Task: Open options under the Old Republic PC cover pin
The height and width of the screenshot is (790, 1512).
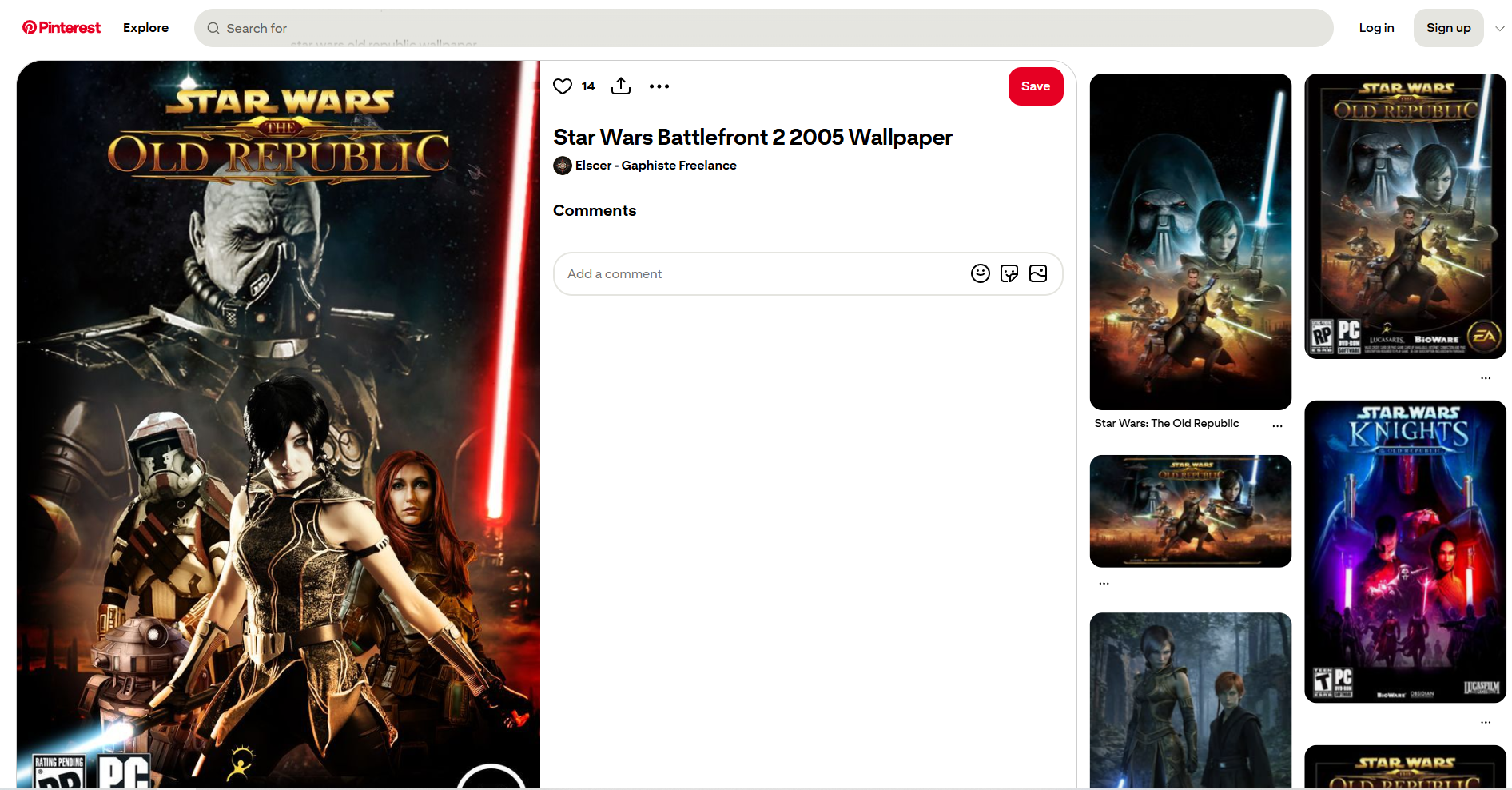Action: [1486, 377]
